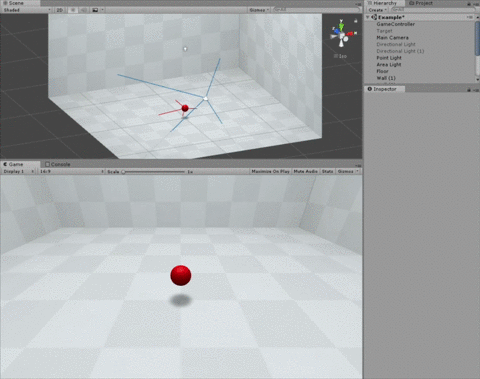The height and width of the screenshot is (379, 480).
Task: Select Area Light in Hierarchy
Action: (x=389, y=65)
